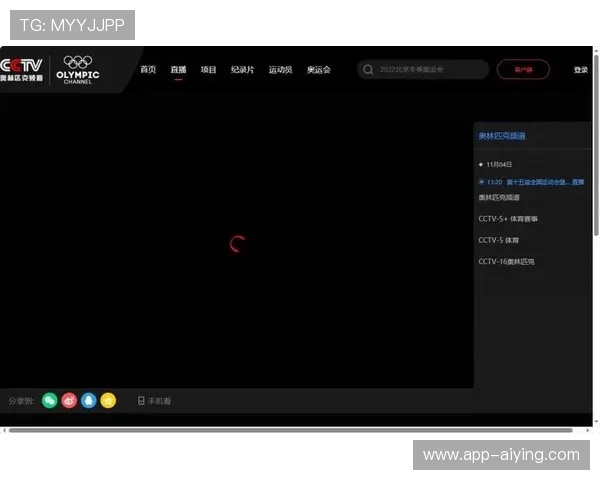Share via the yellow Qzone star icon
This screenshot has width=600, height=480.
[108, 400]
